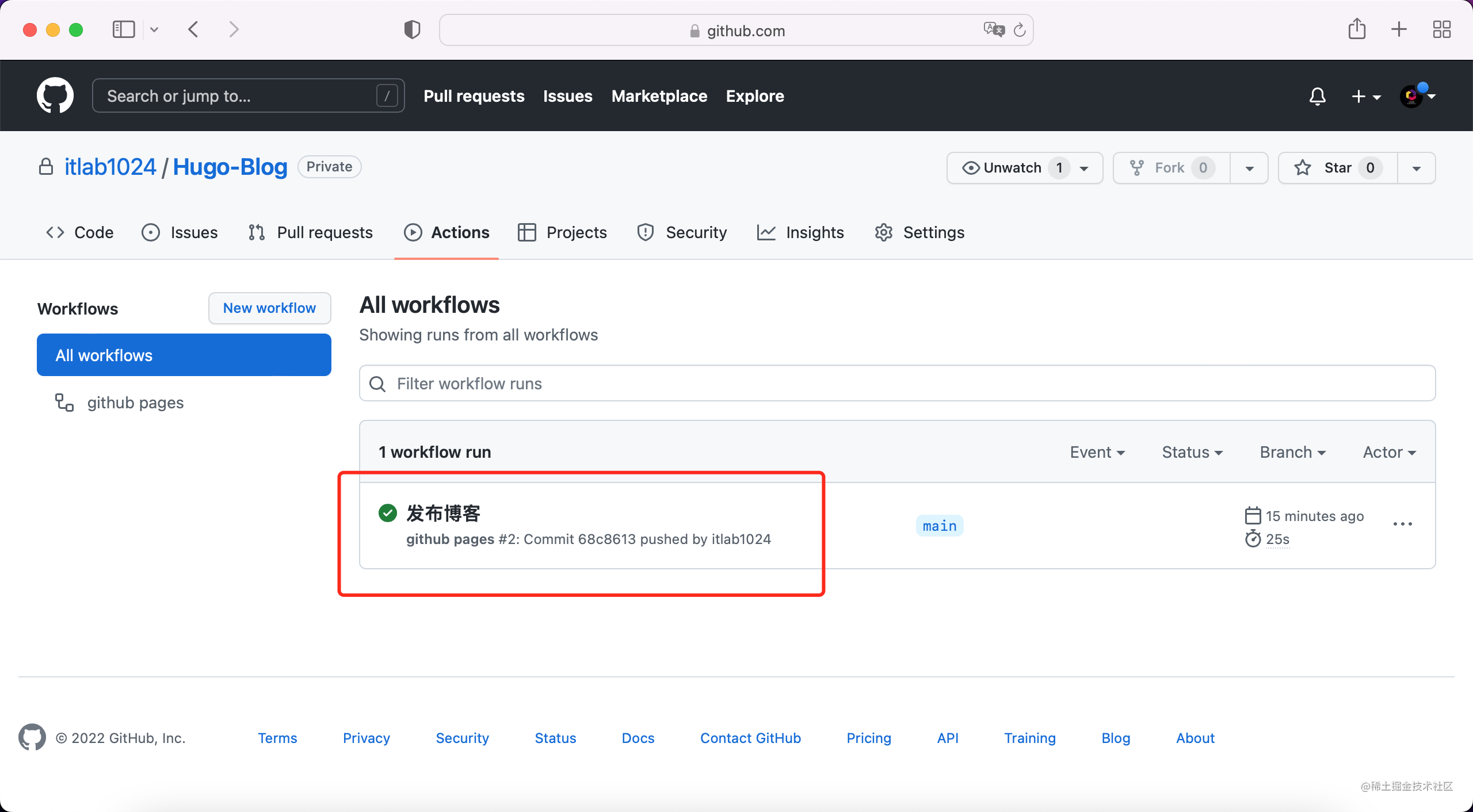The image size is (1473, 812).
Task: Expand the Event filter dropdown
Action: pyautogui.click(x=1097, y=452)
